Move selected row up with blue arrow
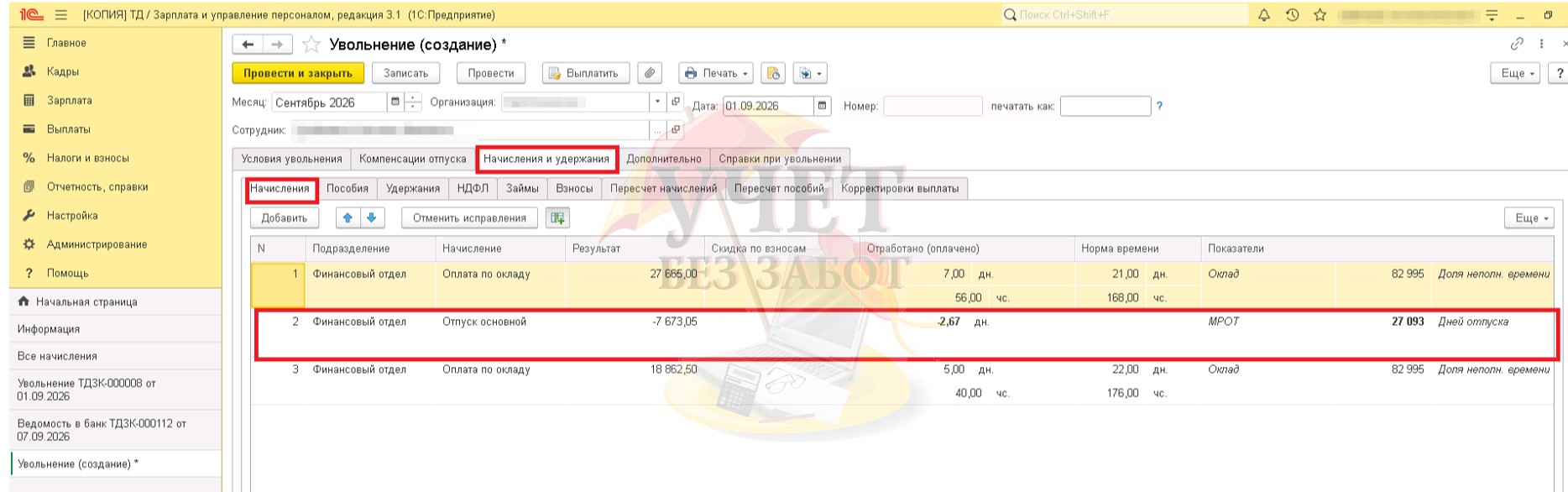The width and height of the screenshot is (1568, 492). [x=348, y=217]
